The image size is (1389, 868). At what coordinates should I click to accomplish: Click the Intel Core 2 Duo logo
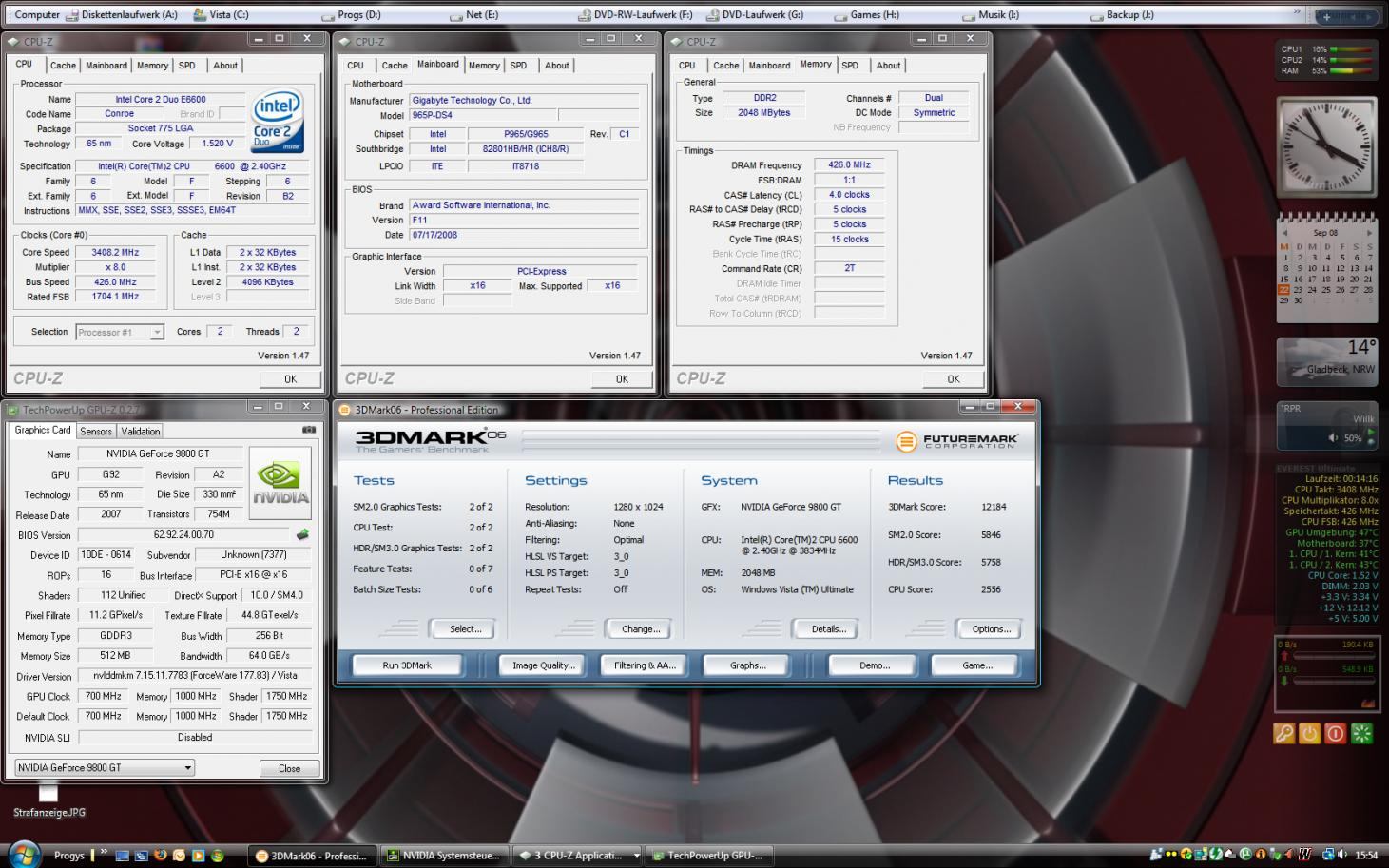coord(277,122)
